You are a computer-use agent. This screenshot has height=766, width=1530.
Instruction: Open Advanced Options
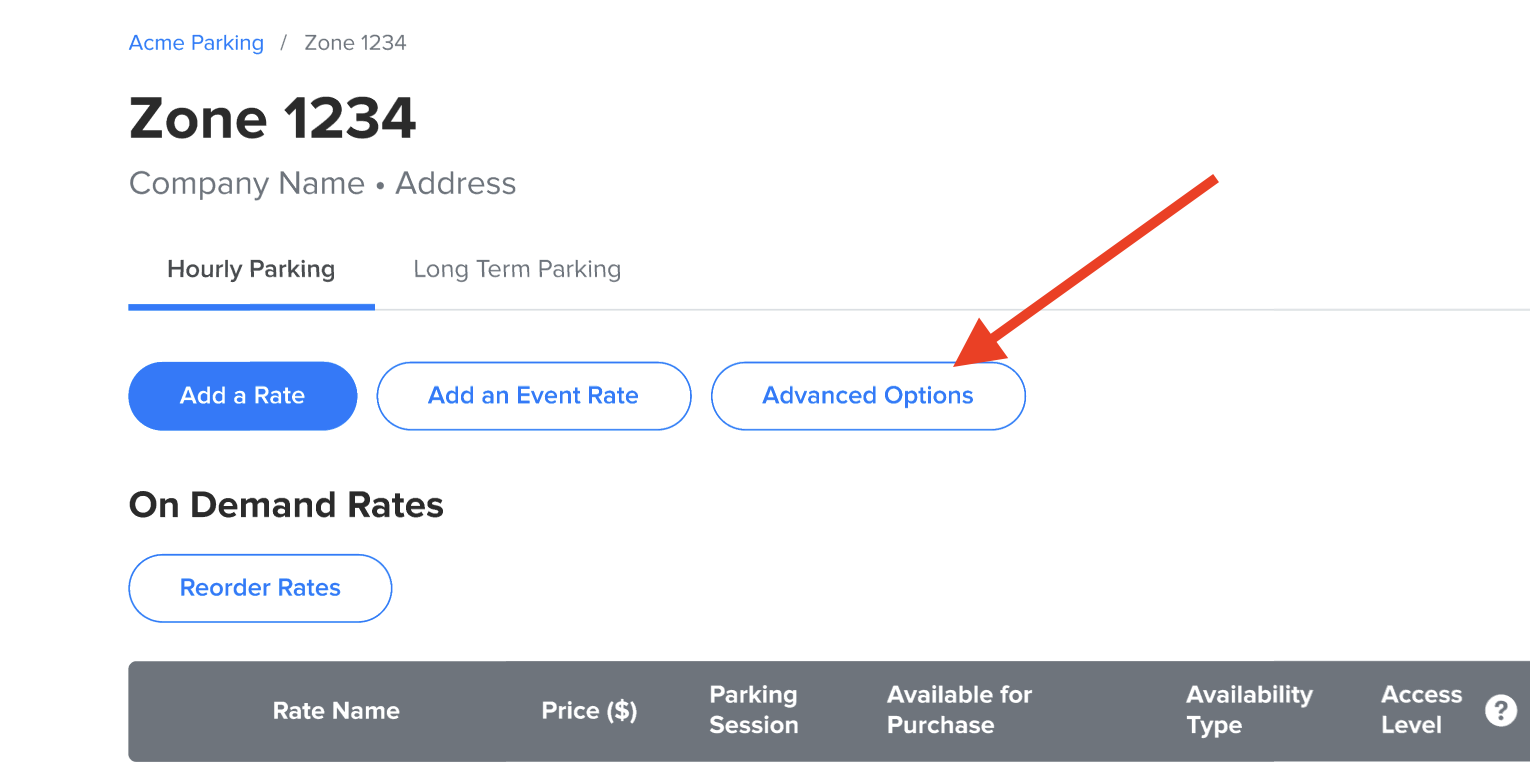point(867,396)
